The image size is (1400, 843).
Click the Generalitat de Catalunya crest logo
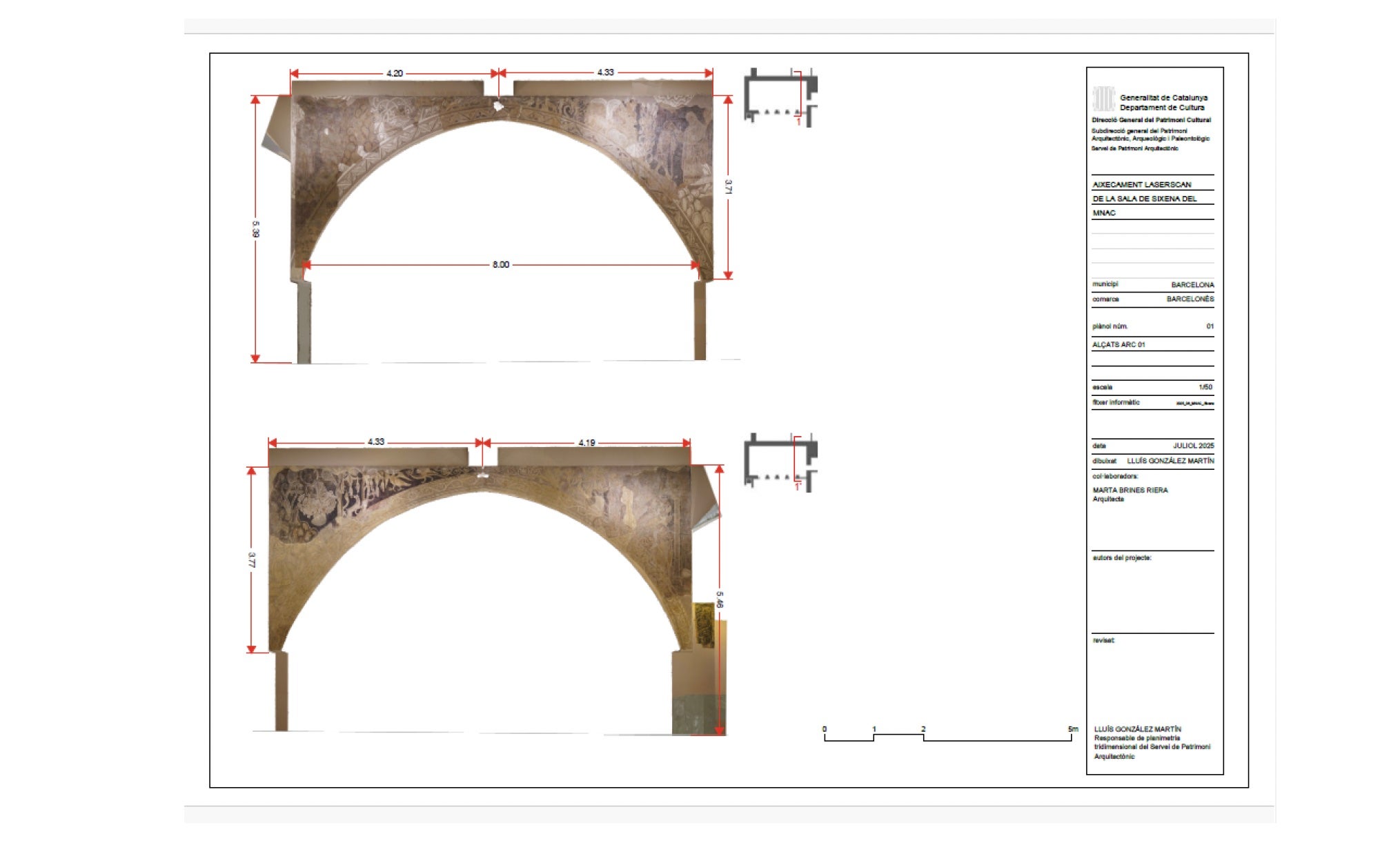pyautogui.click(x=1103, y=99)
